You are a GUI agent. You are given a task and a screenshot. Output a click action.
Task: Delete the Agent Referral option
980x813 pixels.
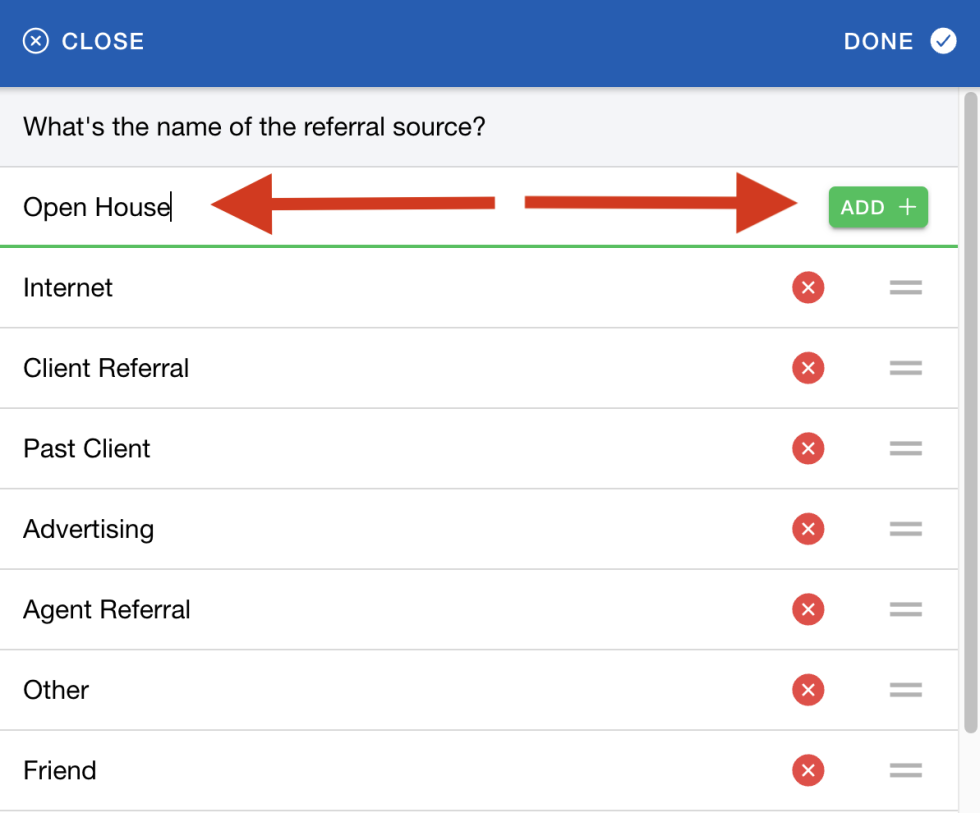coord(808,609)
